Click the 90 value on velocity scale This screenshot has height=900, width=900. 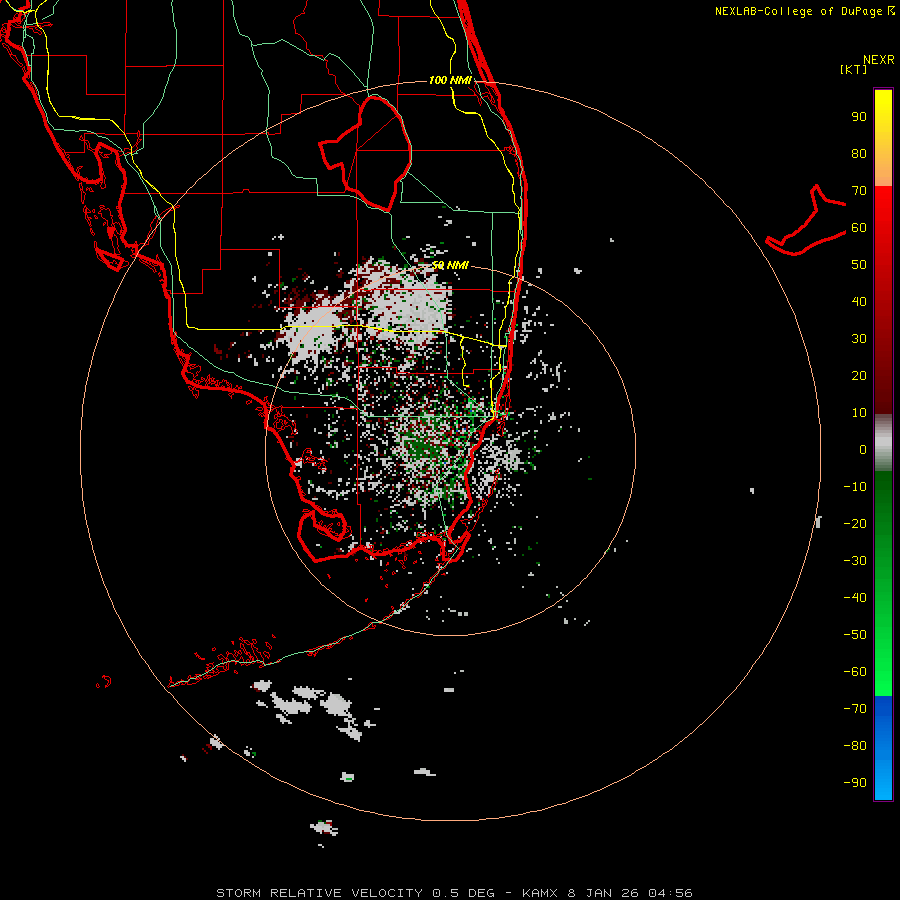[859, 117]
